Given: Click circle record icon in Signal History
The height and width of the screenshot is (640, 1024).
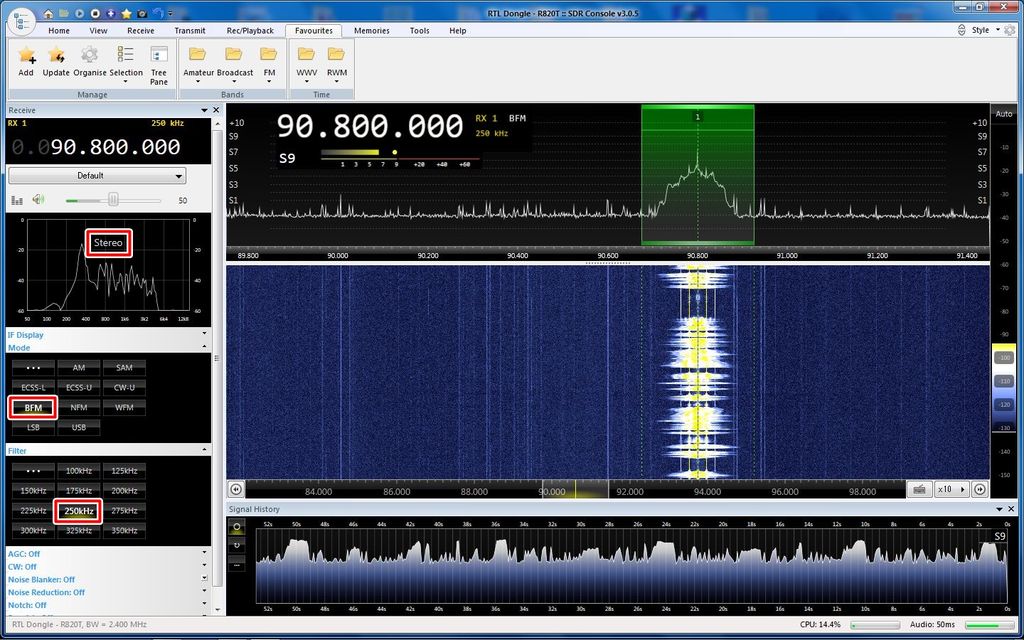Looking at the screenshot, I should 236,526.
